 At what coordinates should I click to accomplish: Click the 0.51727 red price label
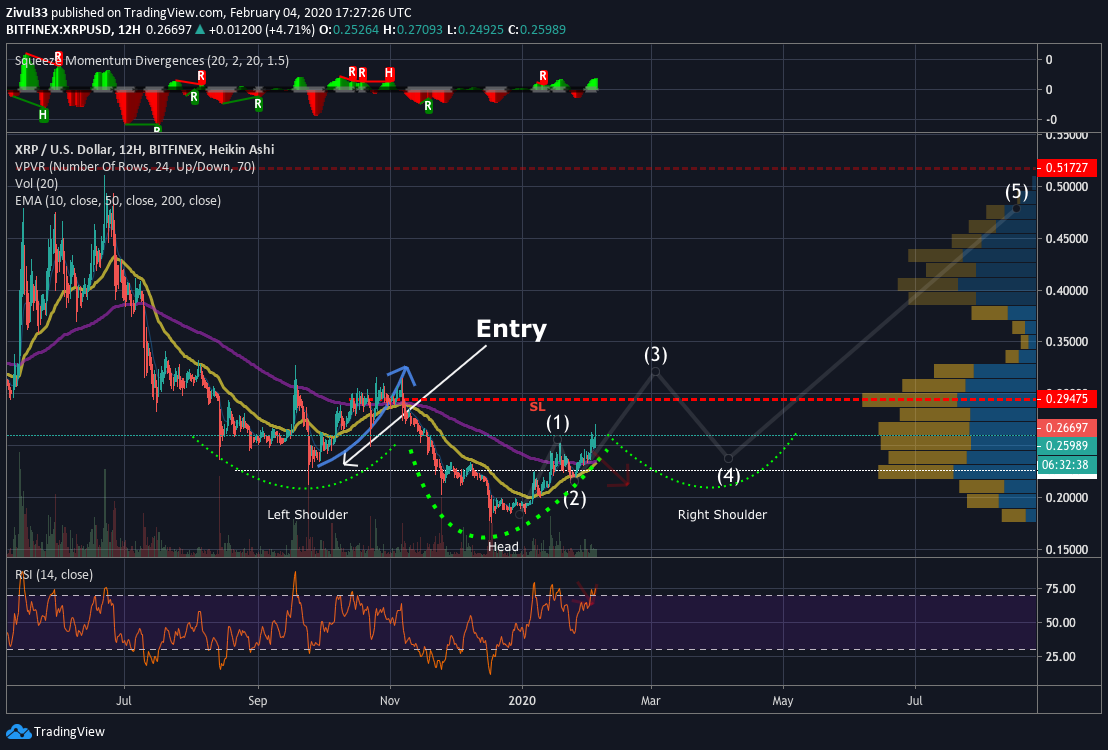pos(1066,168)
